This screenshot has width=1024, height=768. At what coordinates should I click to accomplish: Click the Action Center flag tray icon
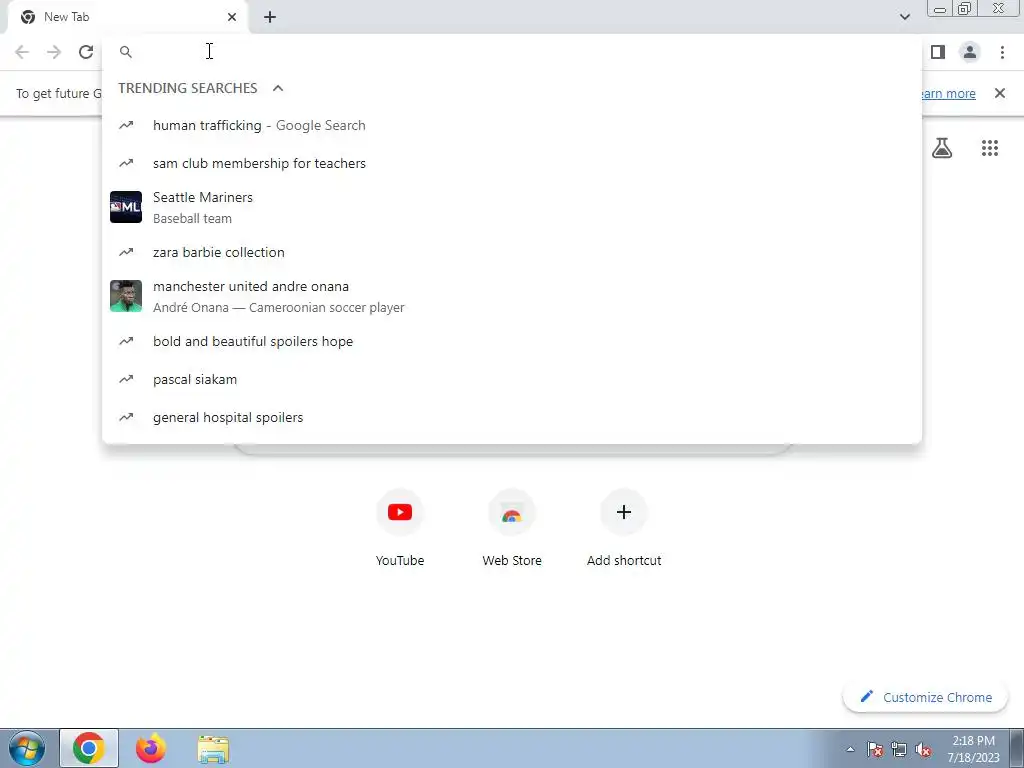(875, 749)
